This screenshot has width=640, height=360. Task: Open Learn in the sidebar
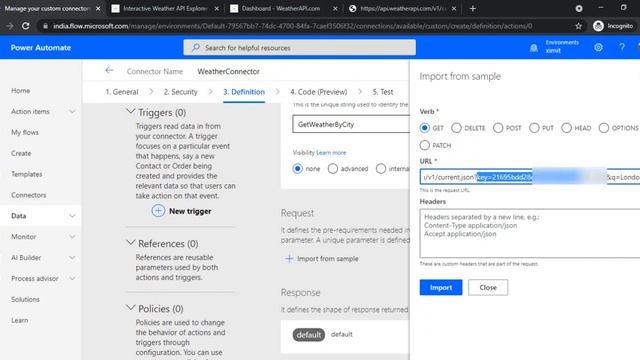(20, 320)
